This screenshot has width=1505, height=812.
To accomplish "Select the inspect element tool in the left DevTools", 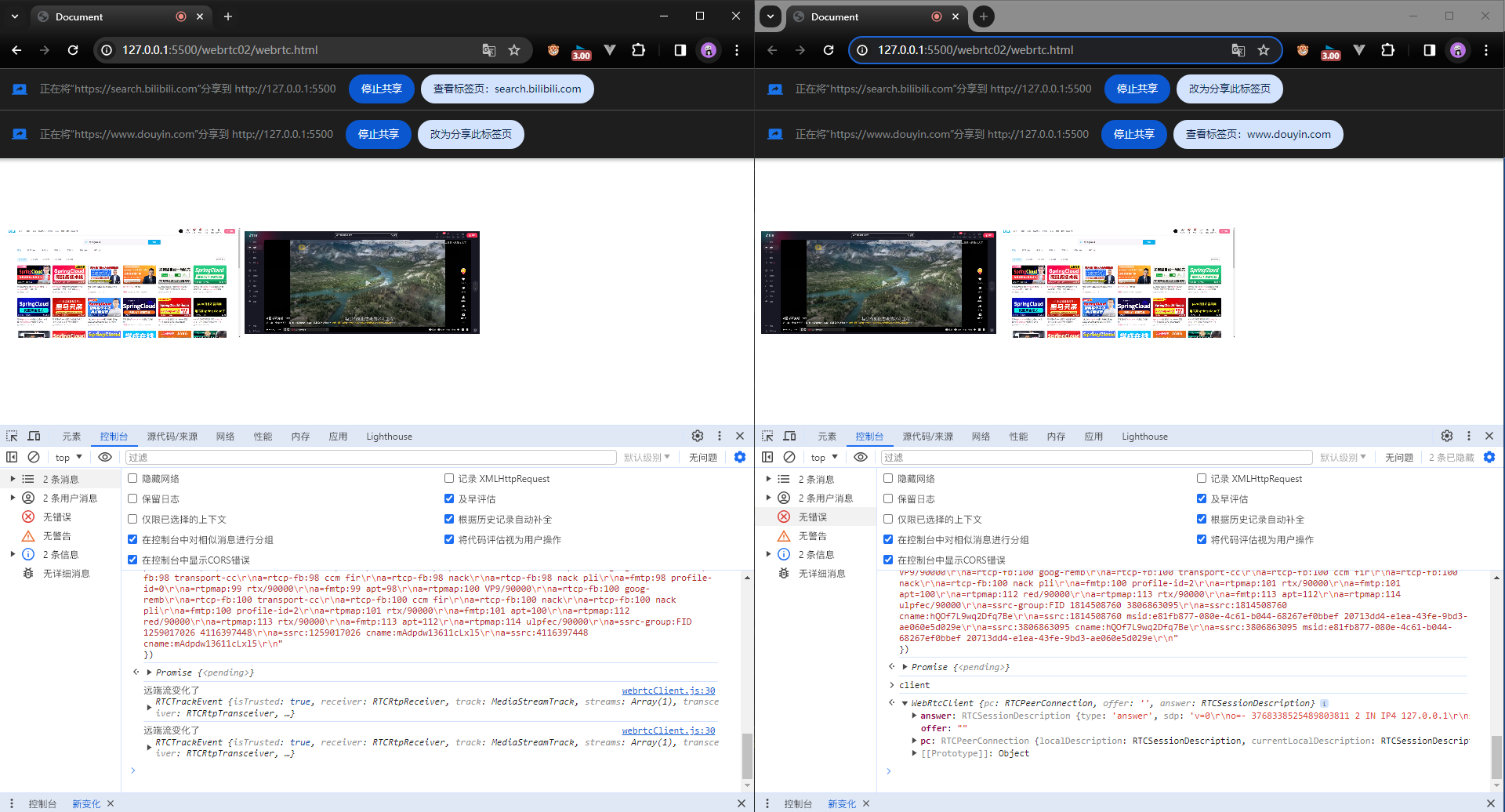I will (x=12, y=437).
